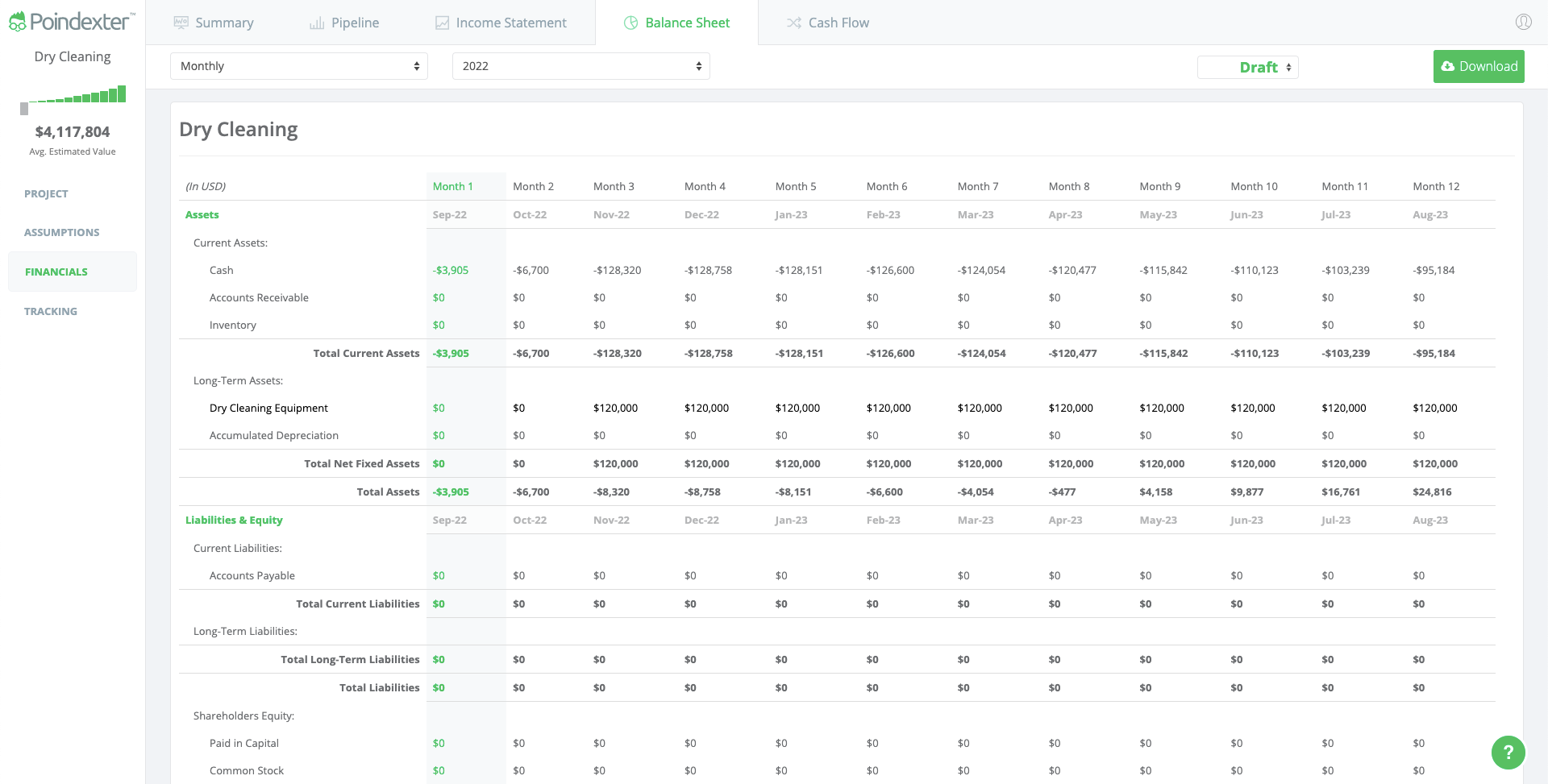Click the Cash row label
Image resolution: width=1548 pixels, height=784 pixels.
coord(222,270)
